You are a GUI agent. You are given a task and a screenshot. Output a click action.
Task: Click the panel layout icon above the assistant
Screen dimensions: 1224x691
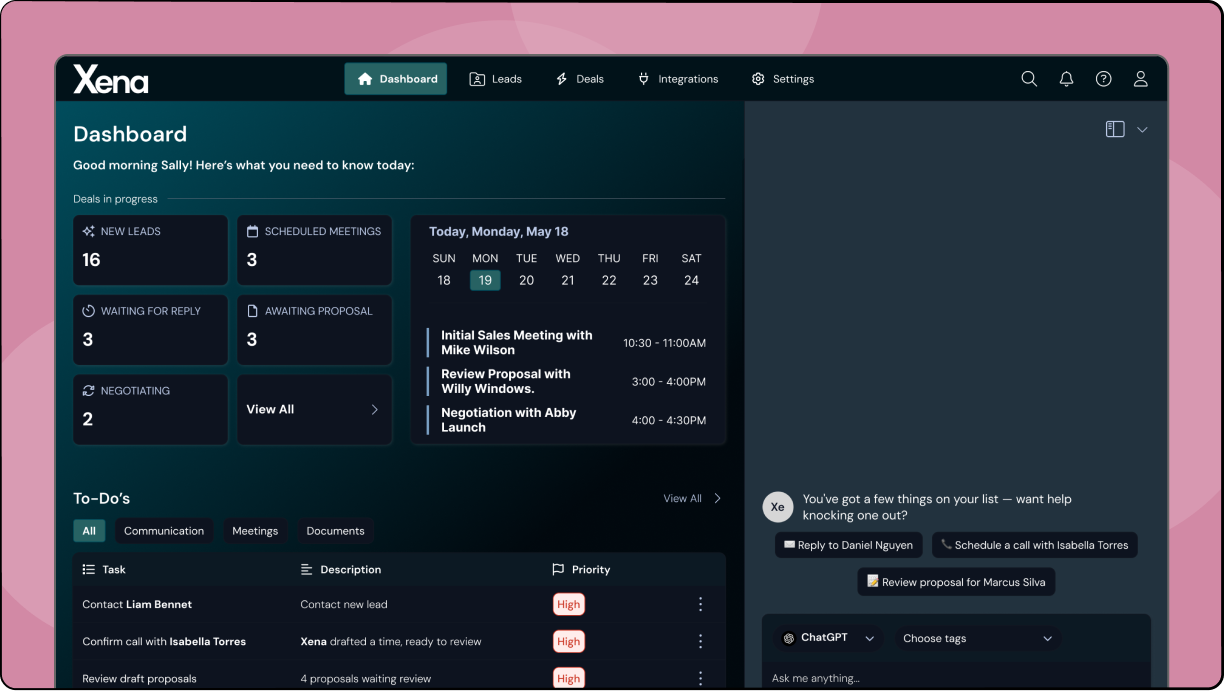[x=1115, y=129]
